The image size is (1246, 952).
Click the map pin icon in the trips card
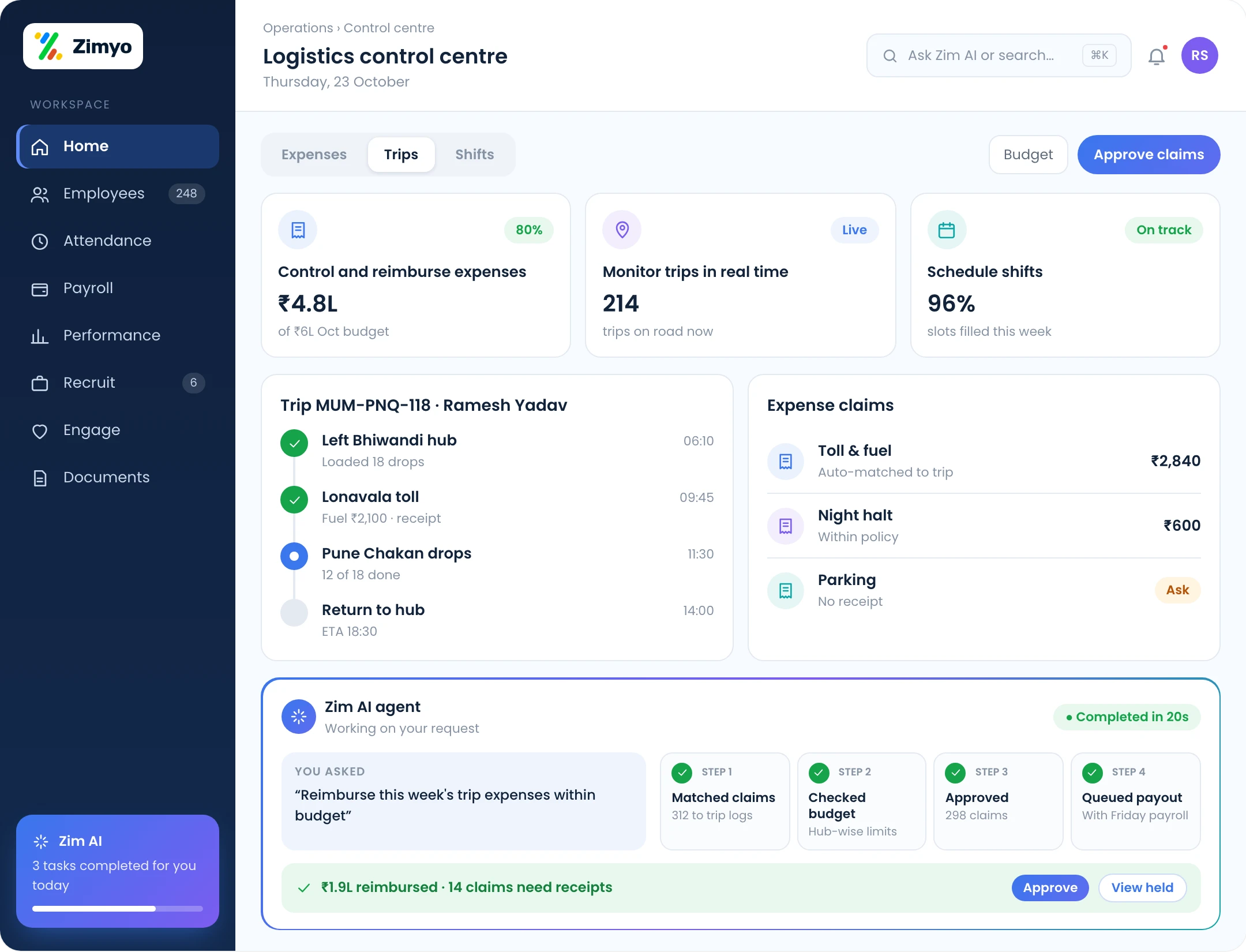pyautogui.click(x=622, y=230)
